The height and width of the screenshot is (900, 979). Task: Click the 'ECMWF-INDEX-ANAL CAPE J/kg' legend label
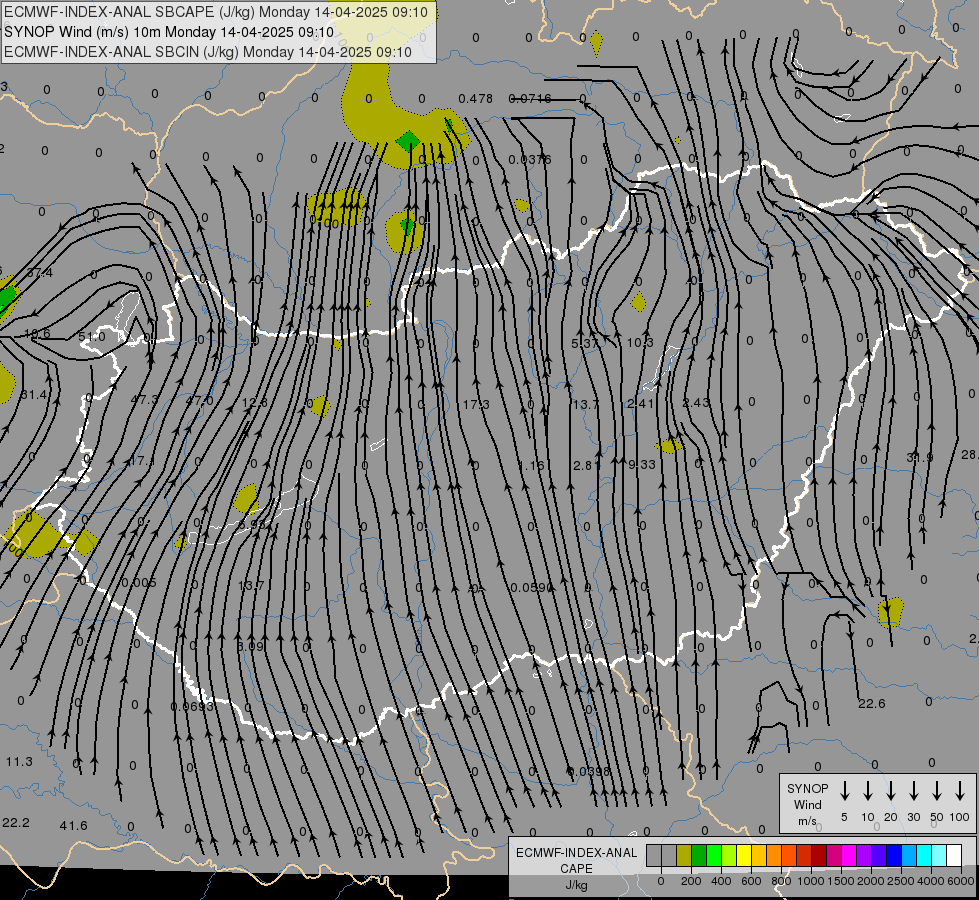pos(576,868)
